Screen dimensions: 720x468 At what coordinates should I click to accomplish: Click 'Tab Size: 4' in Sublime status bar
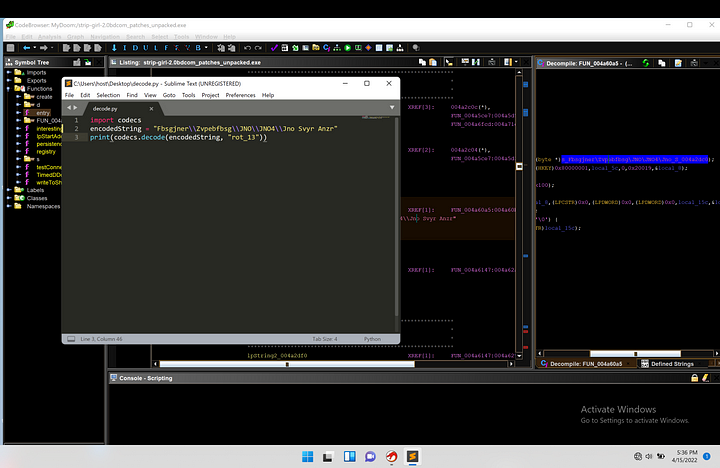(x=325, y=339)
